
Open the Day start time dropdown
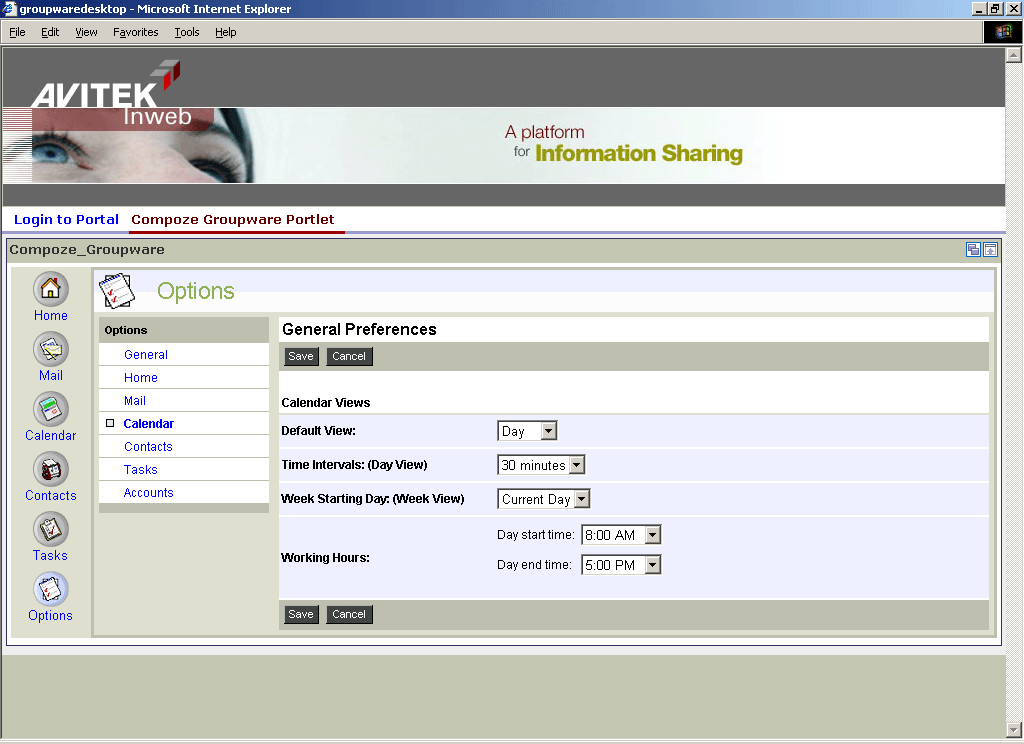(x=652, y=535)
